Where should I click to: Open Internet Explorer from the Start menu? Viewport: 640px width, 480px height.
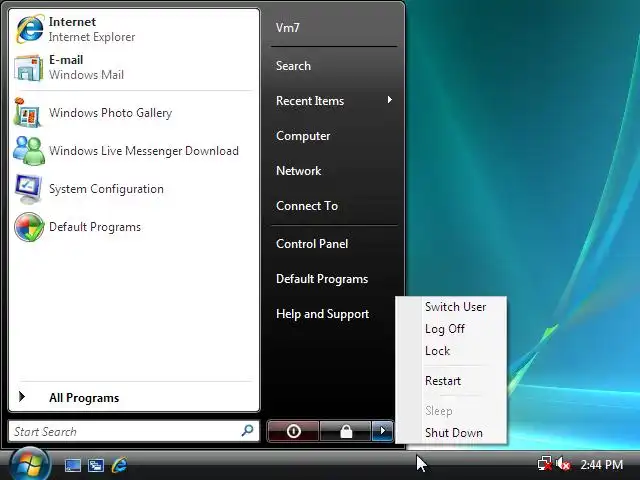[134, 29]
